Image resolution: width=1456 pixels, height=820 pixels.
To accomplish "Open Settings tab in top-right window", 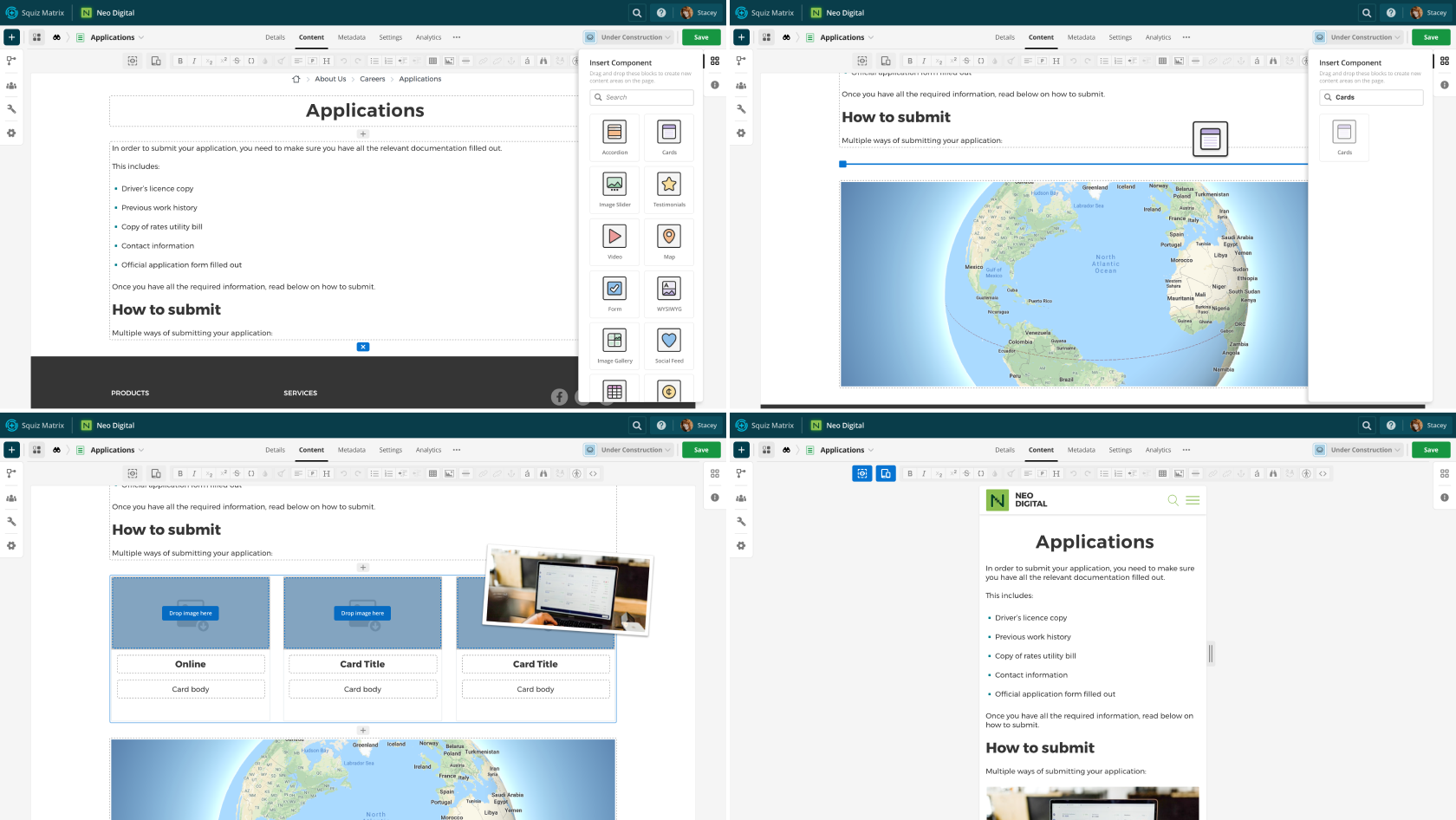I will pyautogui.click(x=1121, y=37).
